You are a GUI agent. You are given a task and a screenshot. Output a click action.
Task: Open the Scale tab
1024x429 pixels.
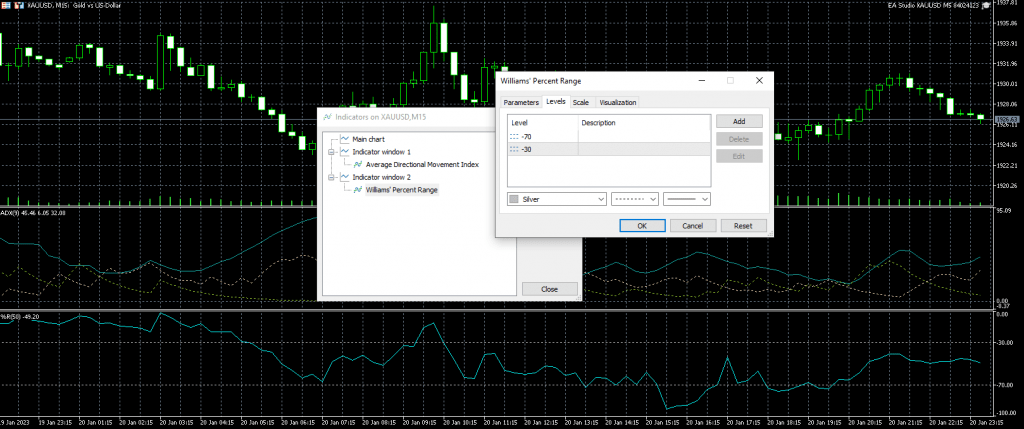click(580, 102)
